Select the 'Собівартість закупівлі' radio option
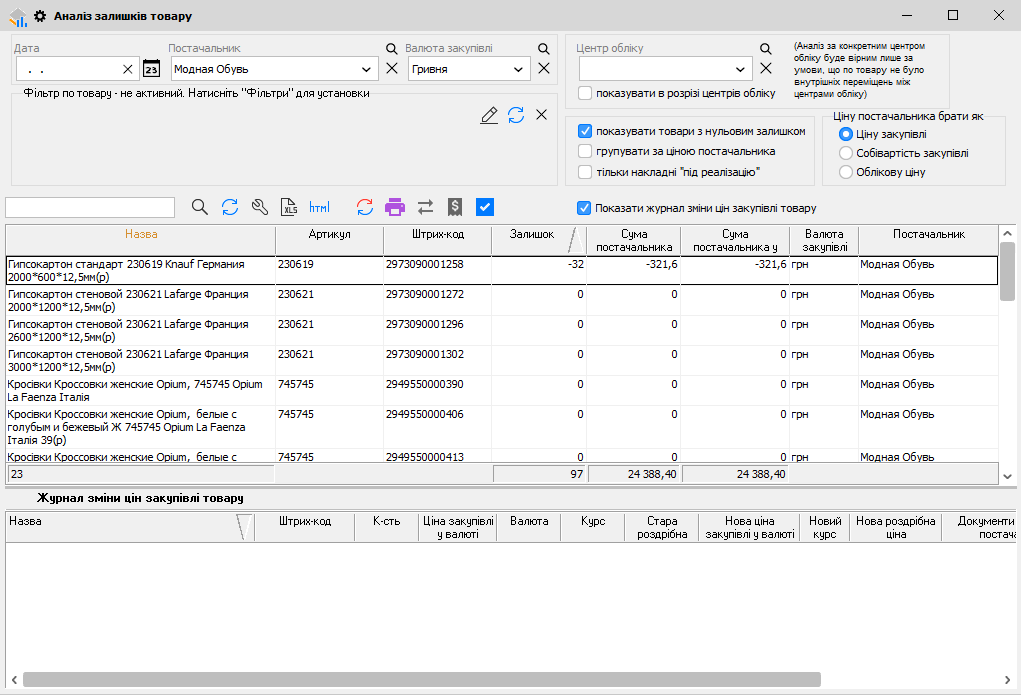Viewport: 1021px width, 695px height. [x=846, y=153]
